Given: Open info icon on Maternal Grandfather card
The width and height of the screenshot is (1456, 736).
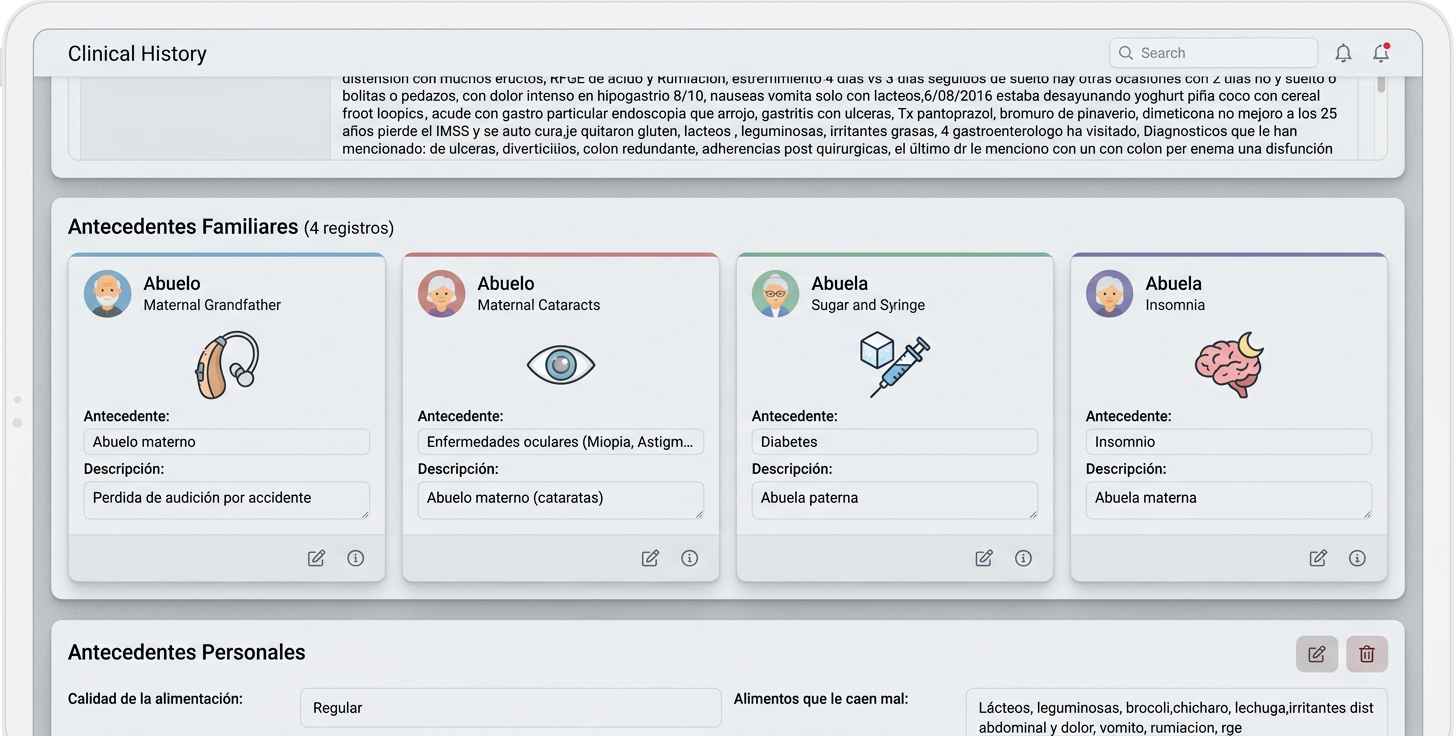Looking at the screenshot, I should coord(355,558).
